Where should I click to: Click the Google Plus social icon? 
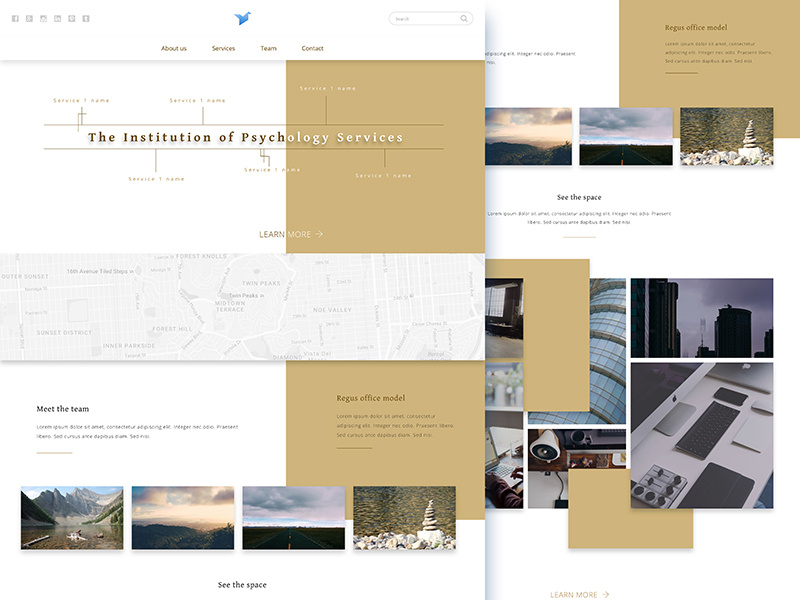click(x=29, y=18)
